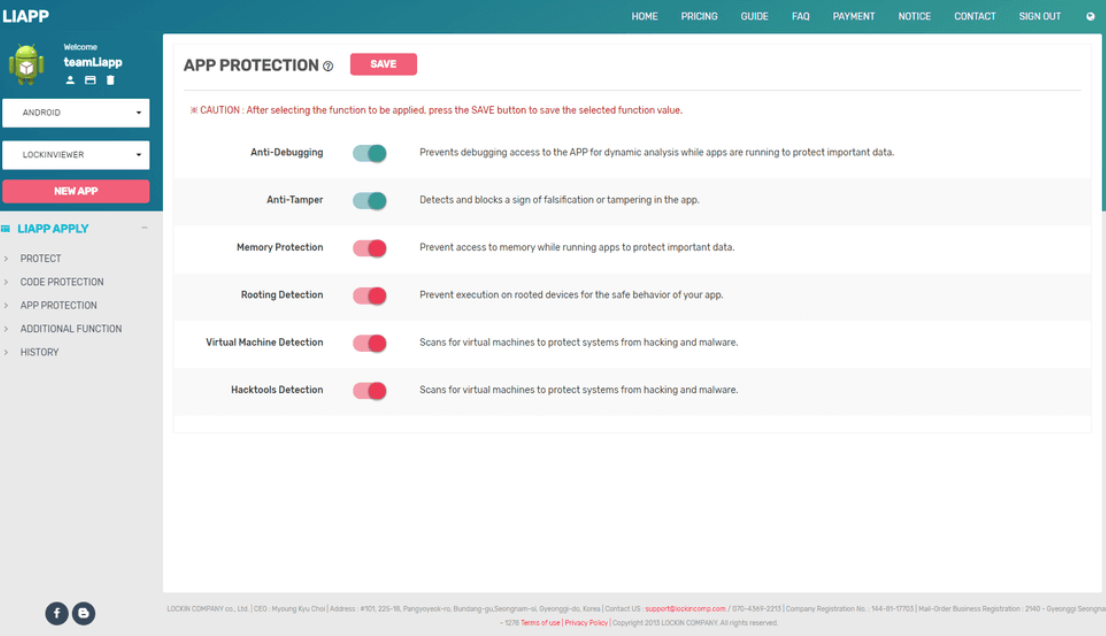Switch the Rooting Detection toggle
Screen dimensions: 1106x636
pyautogui.click(x=369, y=295)
